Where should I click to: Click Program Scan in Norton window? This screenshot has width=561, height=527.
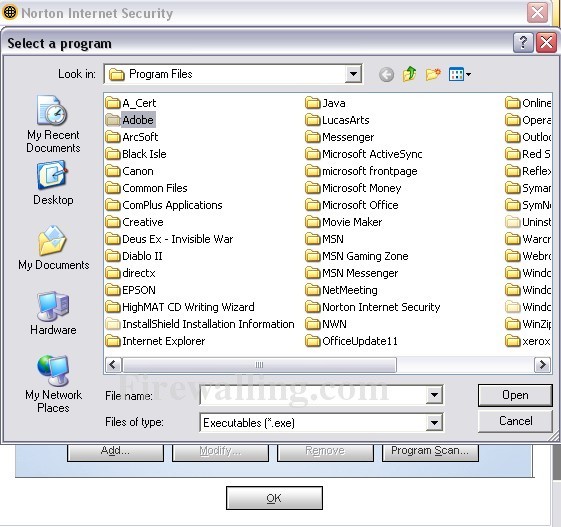click(x=430, y=452)
